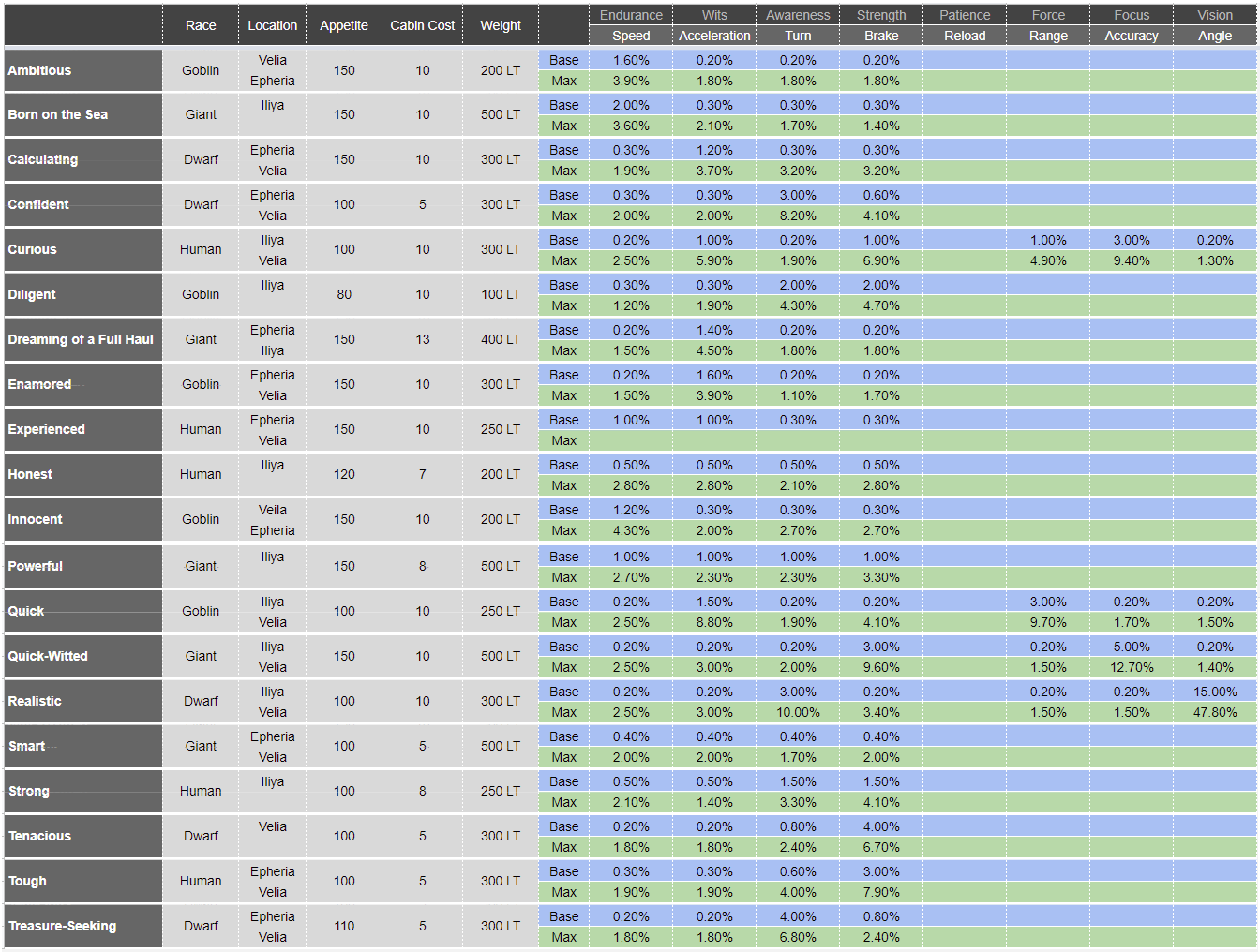Click the Cabin Cost value 13

(x=423, y=339)
